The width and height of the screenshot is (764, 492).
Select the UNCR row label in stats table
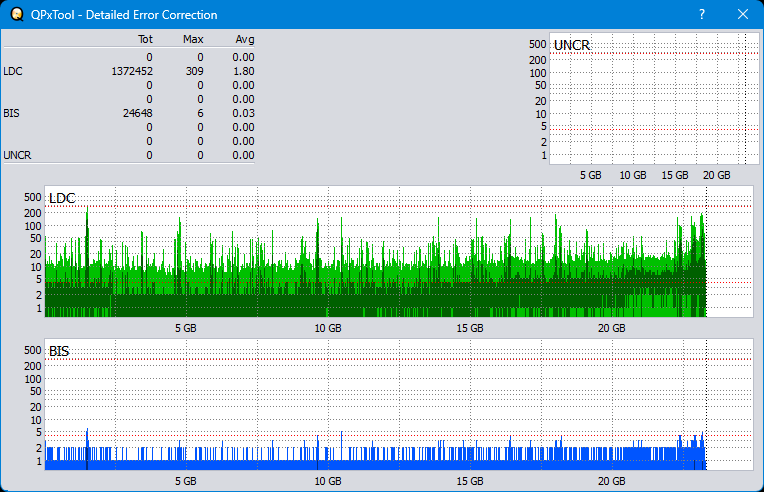[x=17, y=155]
